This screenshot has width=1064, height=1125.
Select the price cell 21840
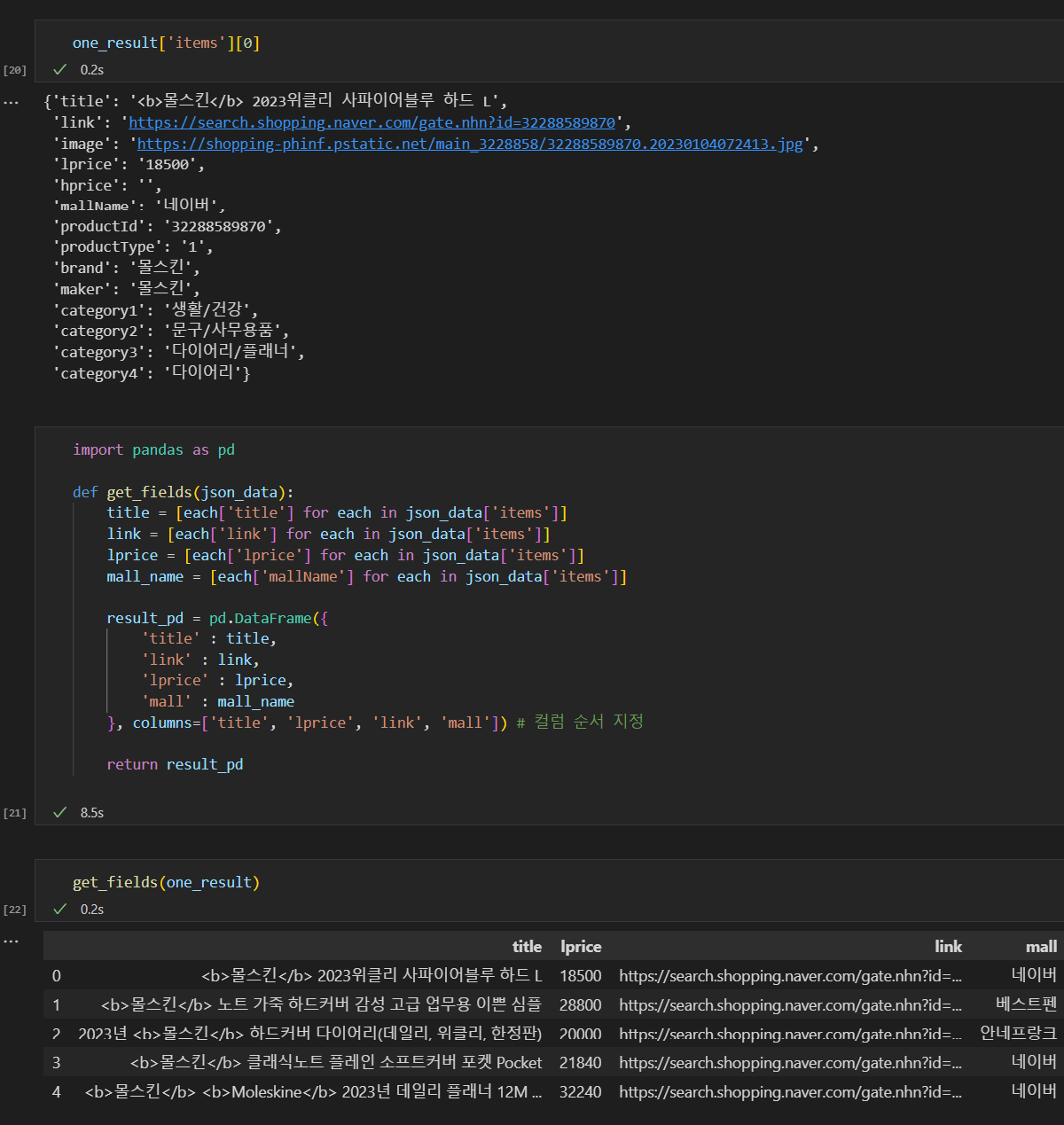pos(581,1062)
